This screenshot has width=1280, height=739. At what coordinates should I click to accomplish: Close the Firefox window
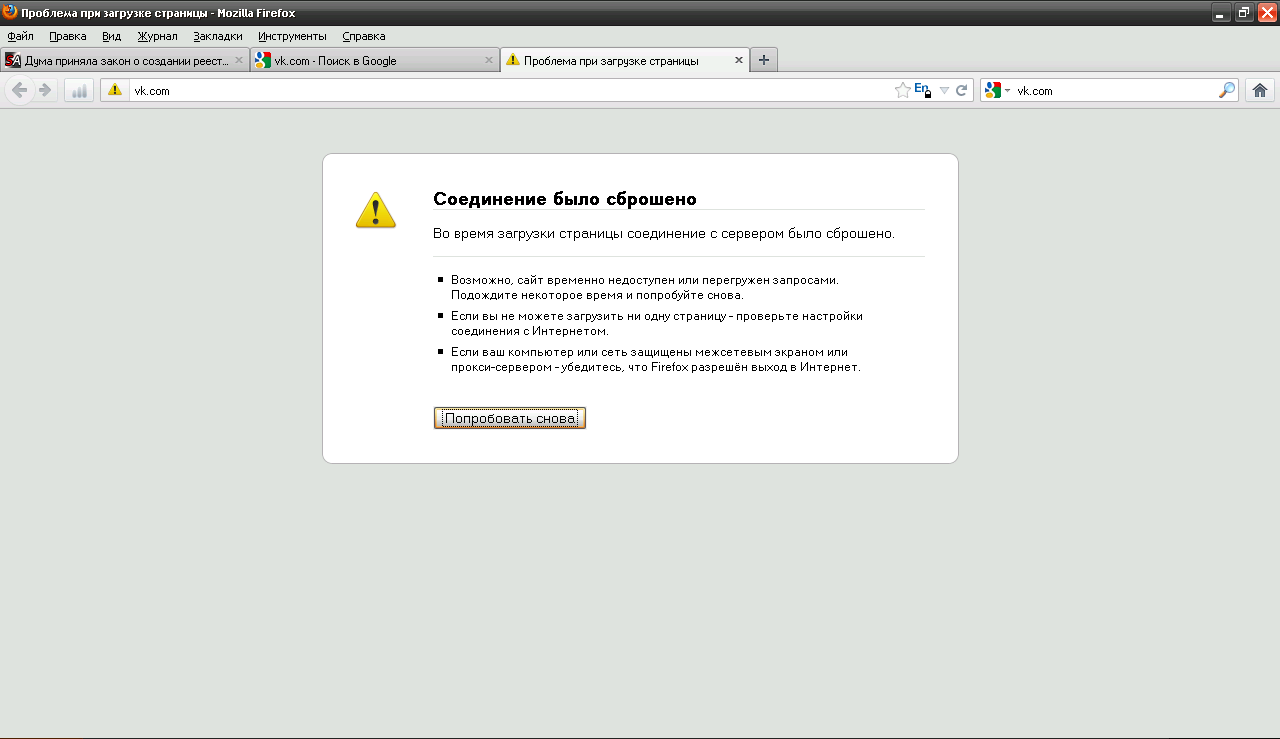click(1267, 13)
